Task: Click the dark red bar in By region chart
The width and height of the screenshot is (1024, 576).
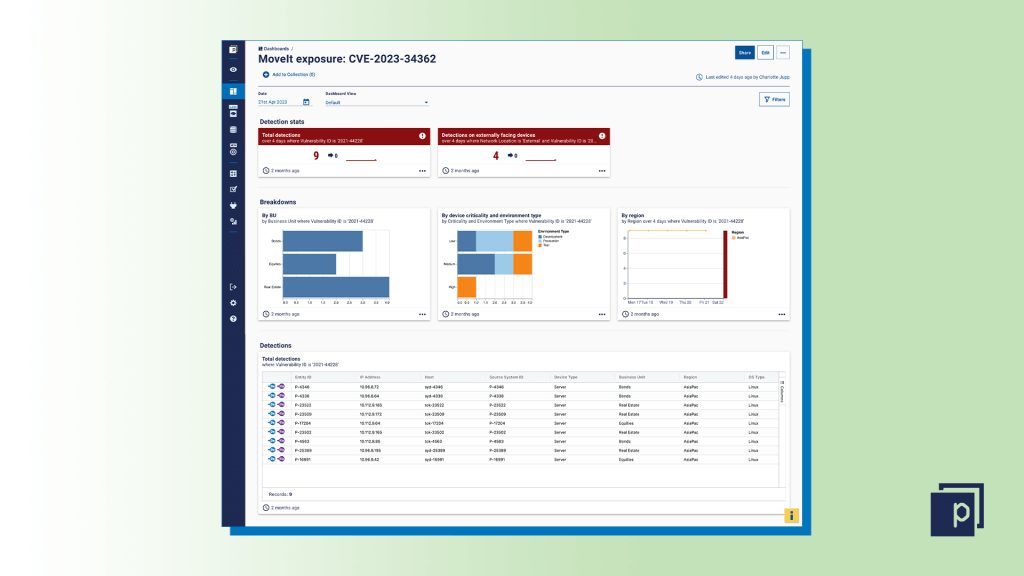Action: [725, 264]
